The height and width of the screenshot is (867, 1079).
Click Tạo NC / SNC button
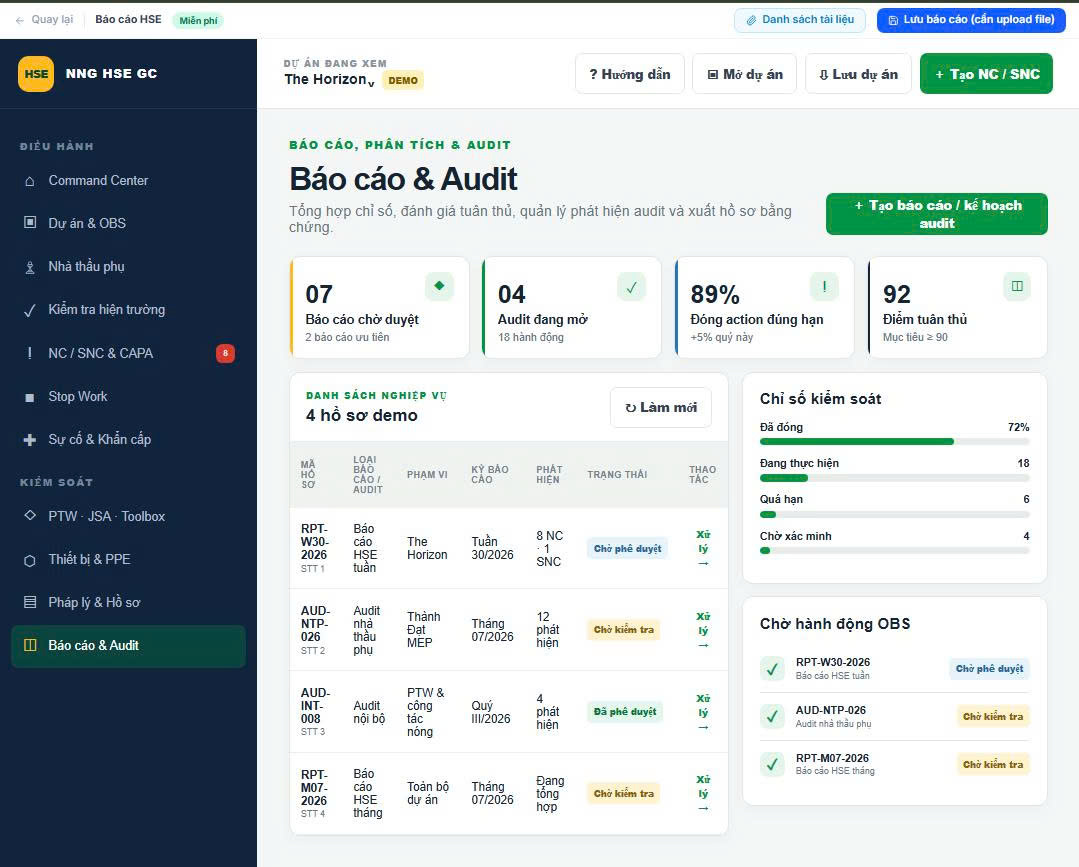(x=986, y=74)
